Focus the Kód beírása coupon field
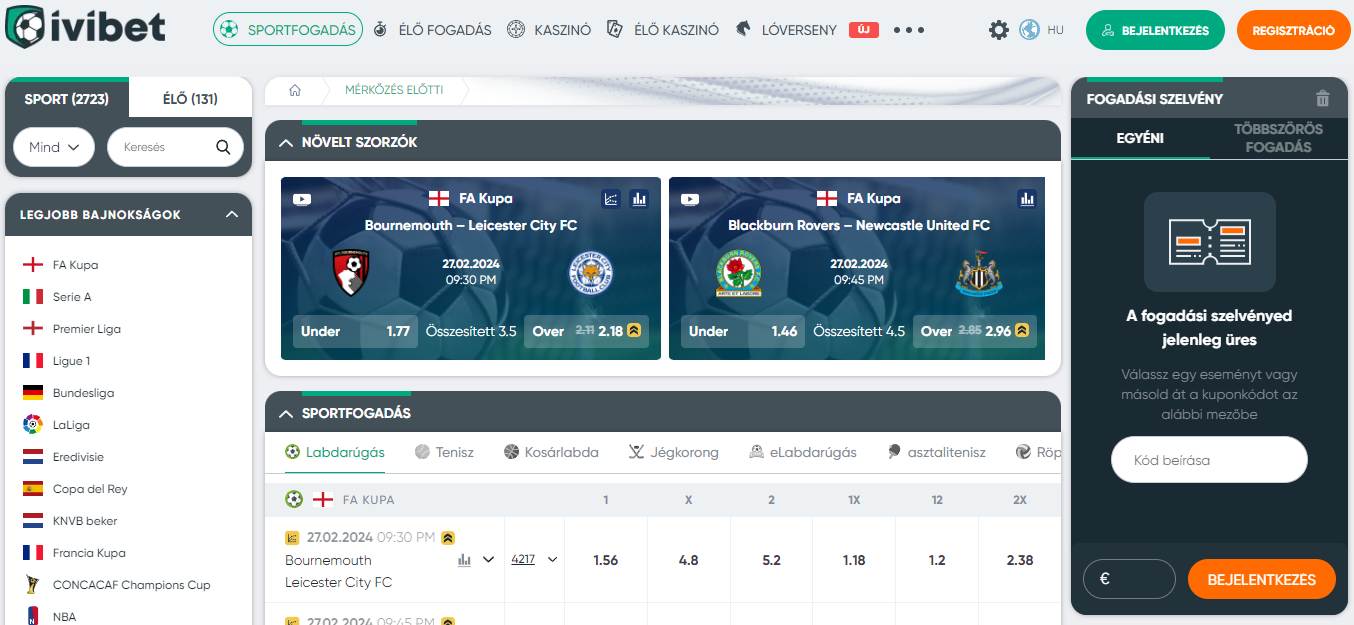The width and height of the screenshot is (1354, 625). [1209, 460]
